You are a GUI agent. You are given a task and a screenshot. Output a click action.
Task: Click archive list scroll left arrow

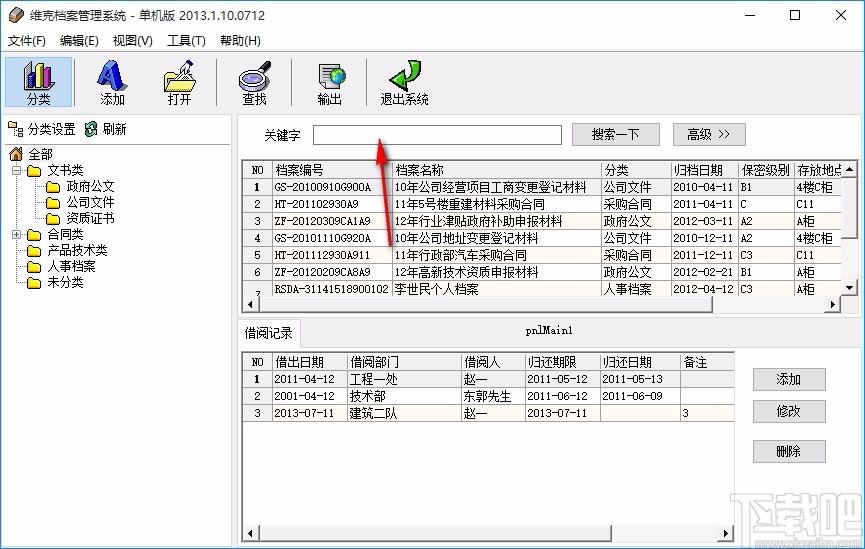point(250,304)
